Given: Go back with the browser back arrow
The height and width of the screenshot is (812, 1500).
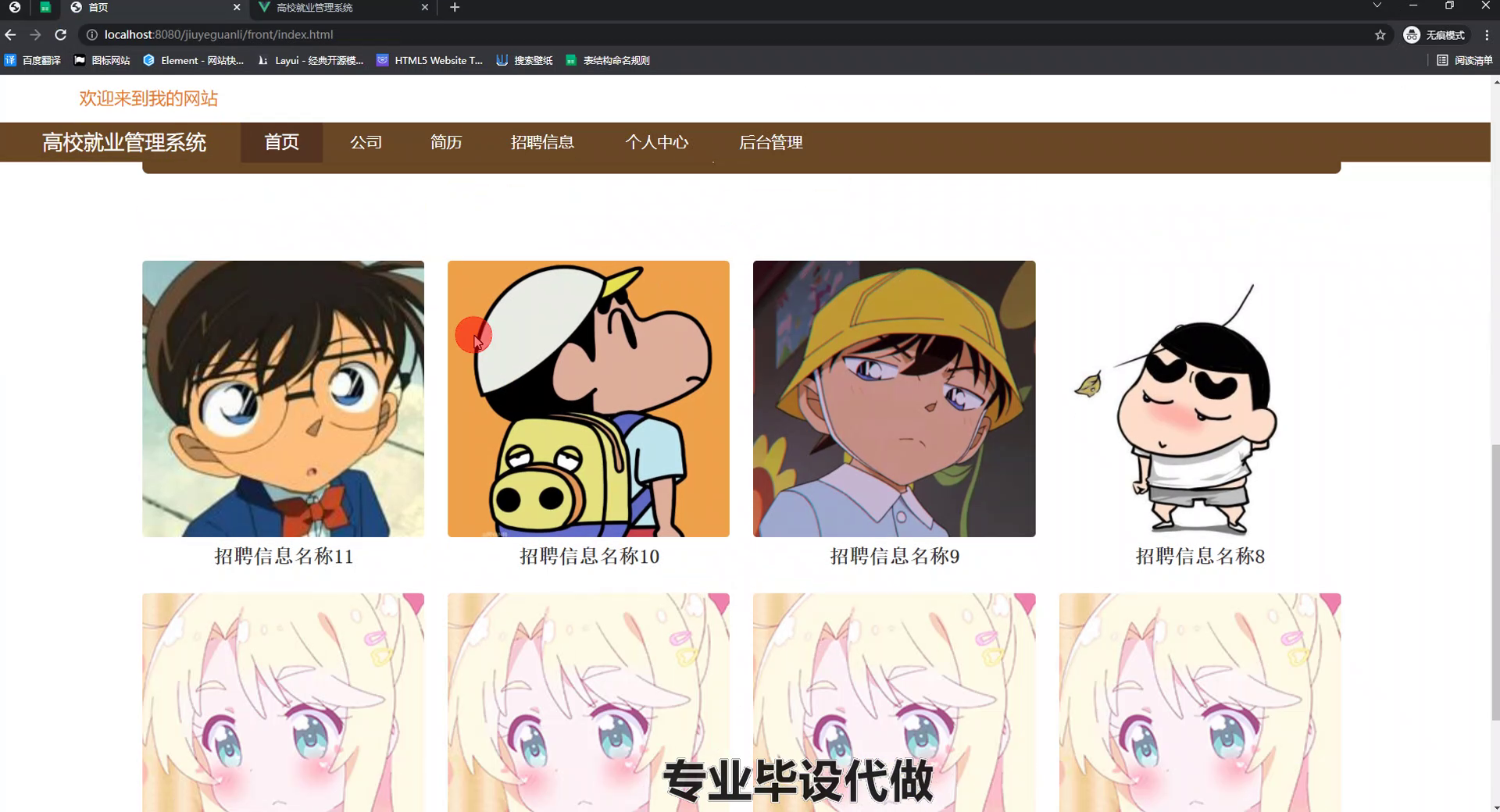Looking at the screenshot, I should (x=10, y=34).
